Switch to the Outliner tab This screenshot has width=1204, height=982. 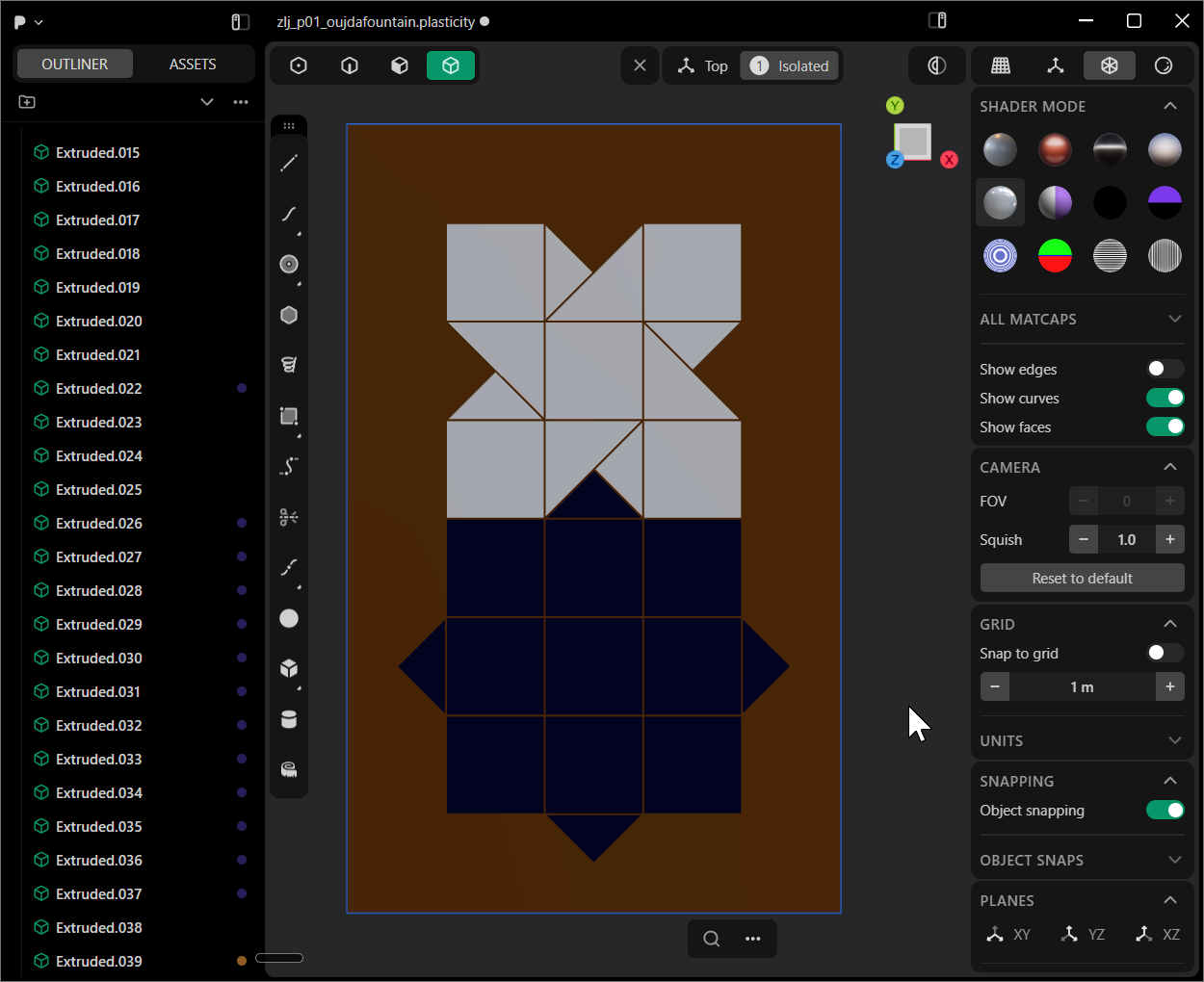74,64
